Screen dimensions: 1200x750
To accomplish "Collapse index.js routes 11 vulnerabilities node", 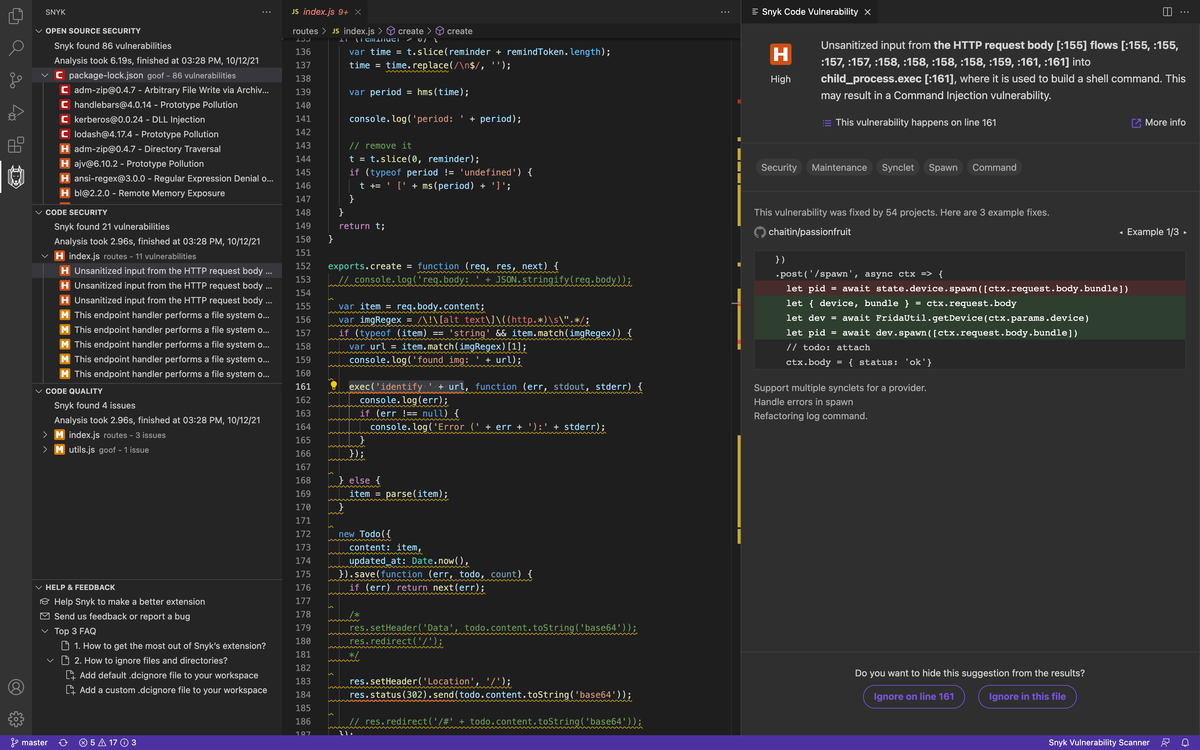I will coord(47,256).
